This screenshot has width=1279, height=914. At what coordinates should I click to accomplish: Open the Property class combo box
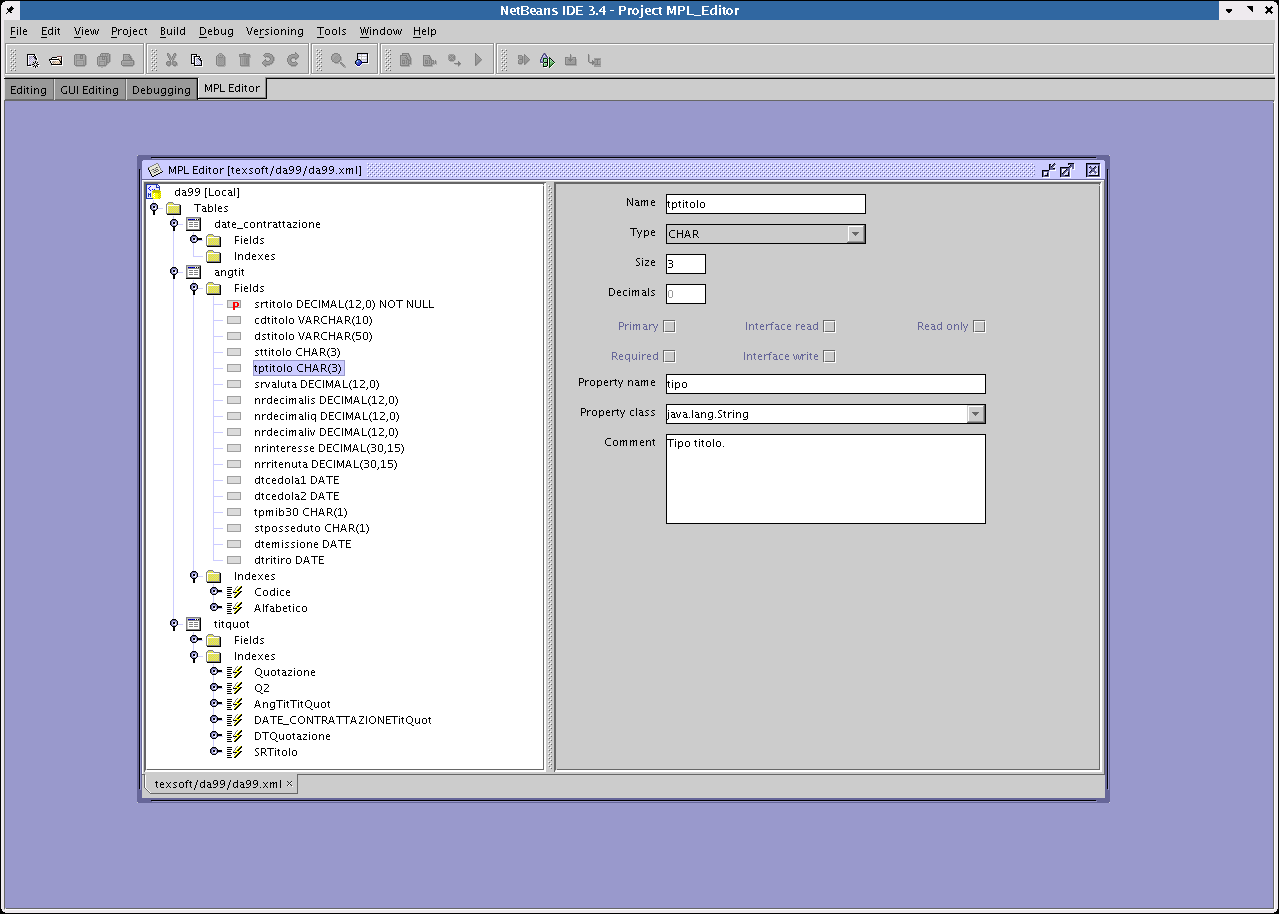pos(976,414)
